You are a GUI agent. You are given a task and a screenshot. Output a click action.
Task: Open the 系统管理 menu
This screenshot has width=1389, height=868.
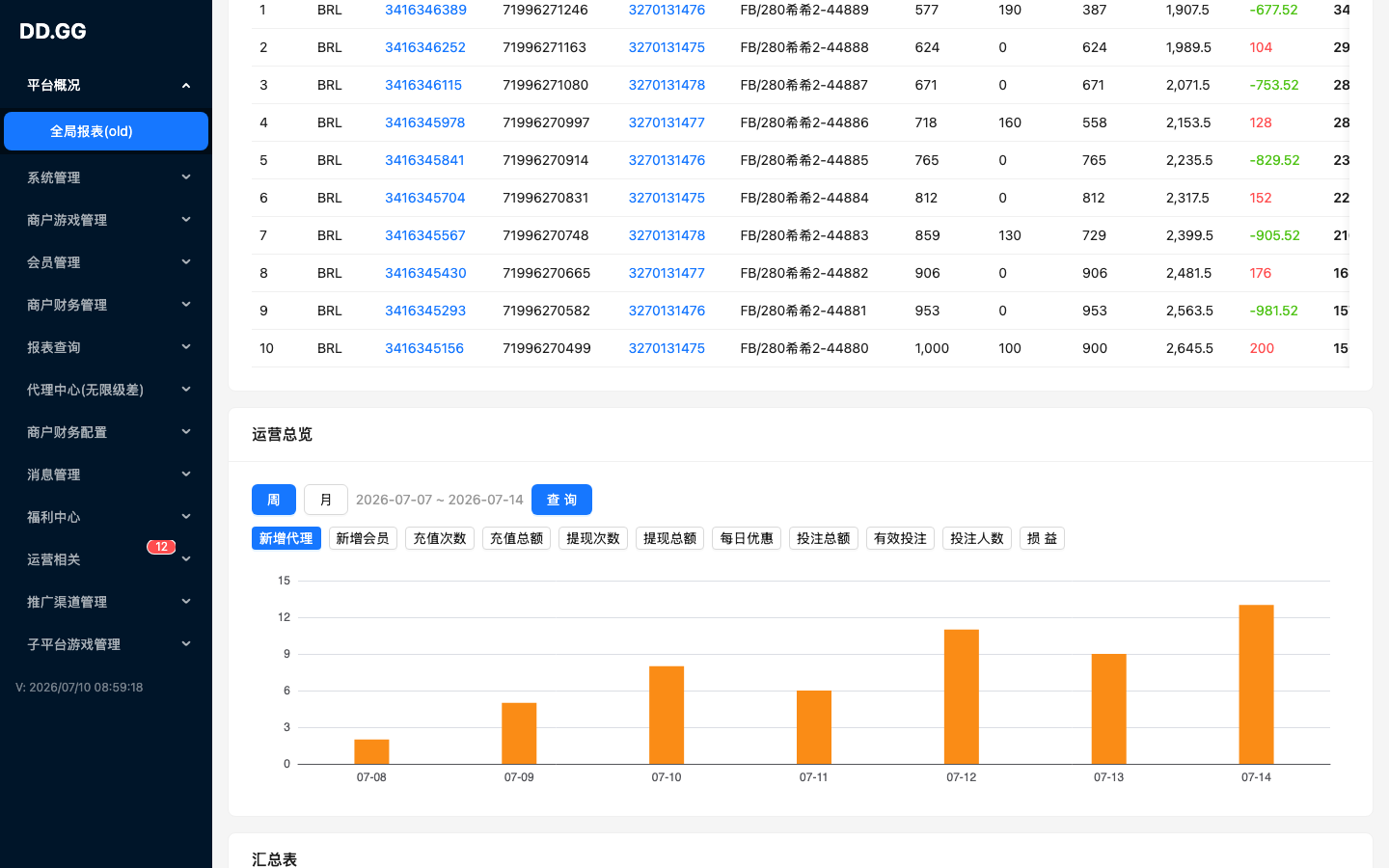pyautogui.click(x=106, y=177)
